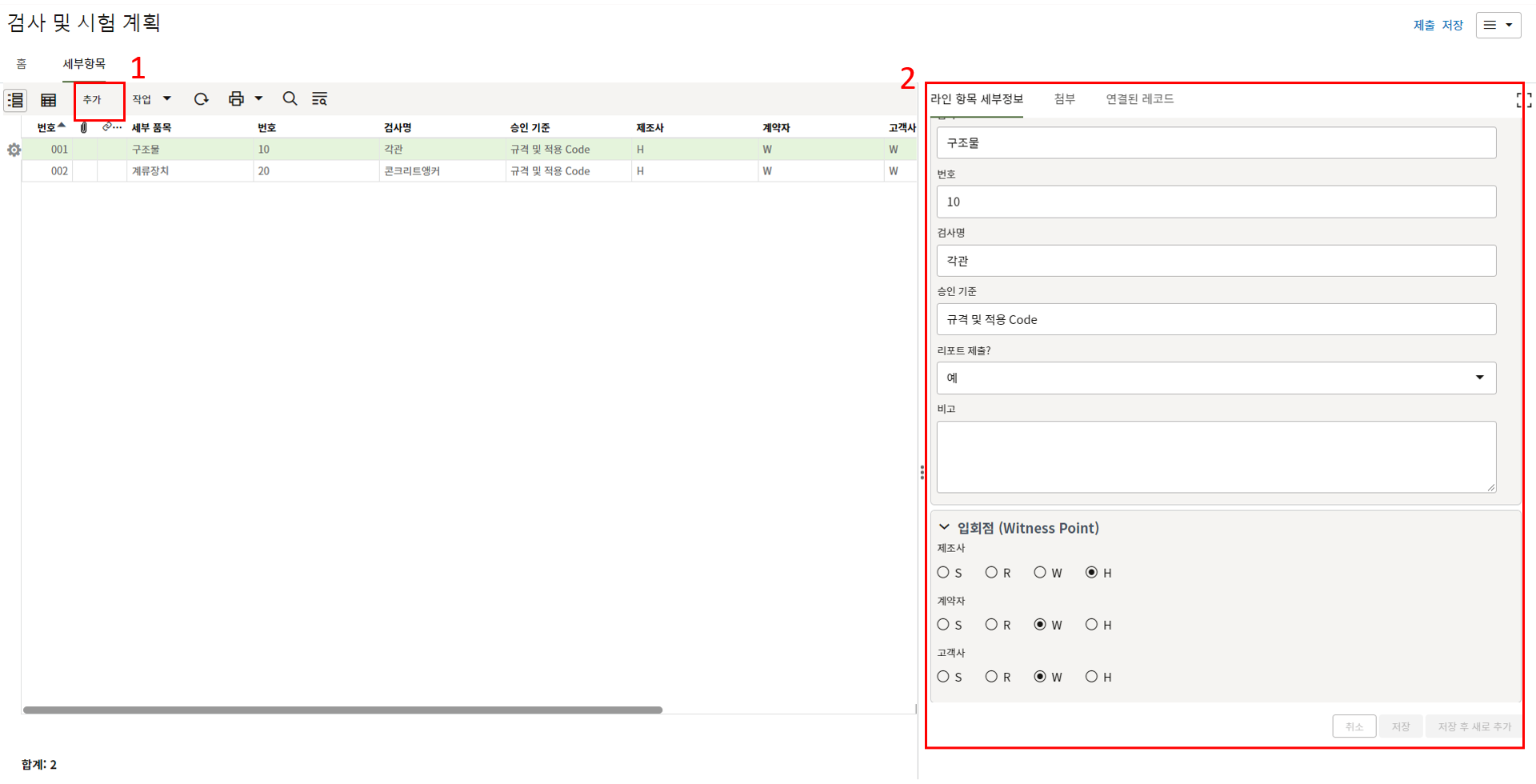Click the refresh icon in toolbar
This screenshot has height=784, width=1536.
201,99
